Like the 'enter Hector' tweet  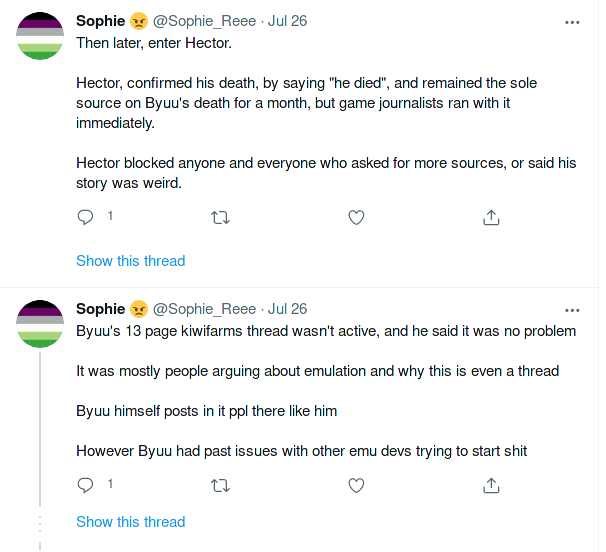point(356,217)
